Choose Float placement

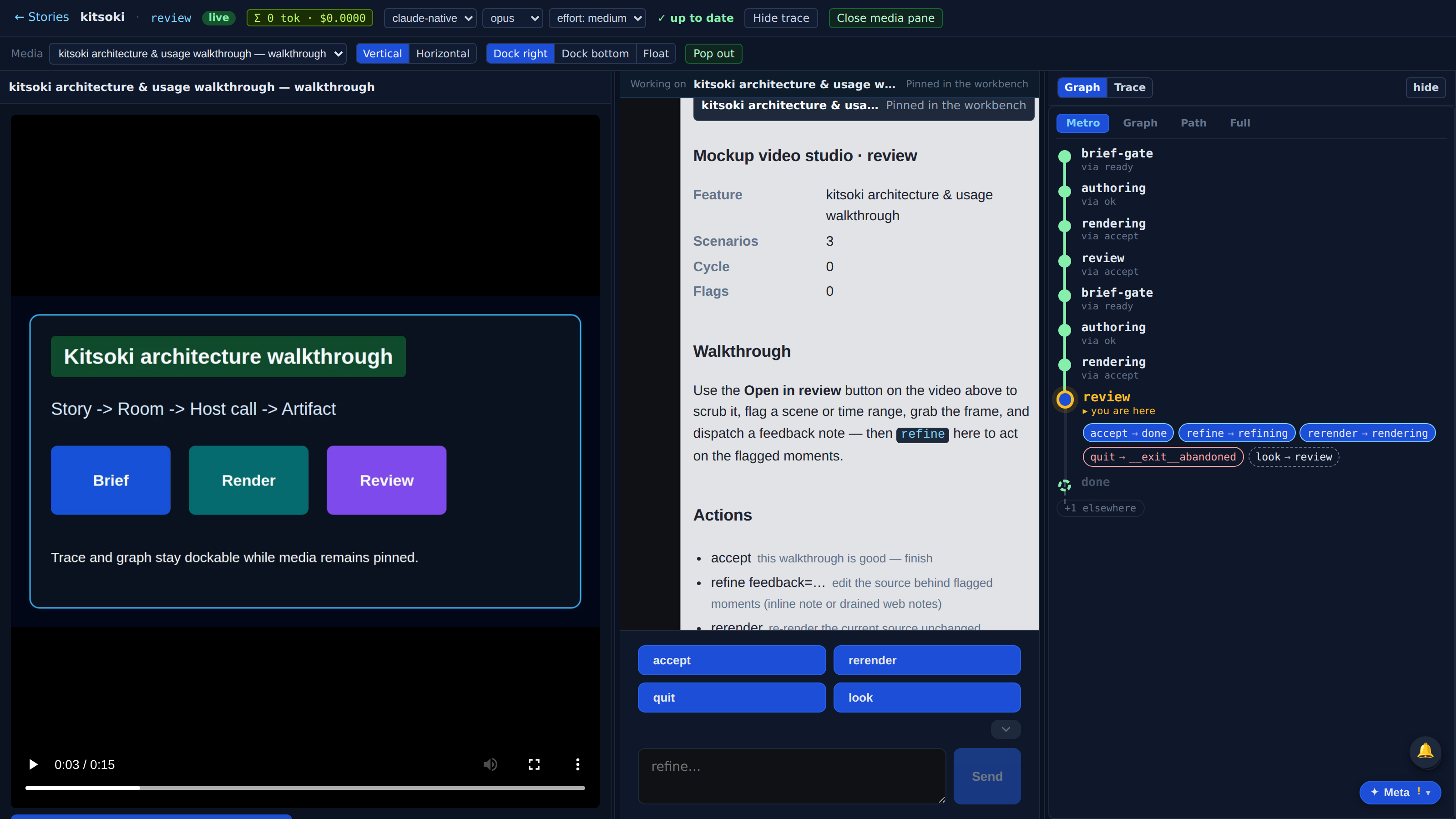pos(656,54)
